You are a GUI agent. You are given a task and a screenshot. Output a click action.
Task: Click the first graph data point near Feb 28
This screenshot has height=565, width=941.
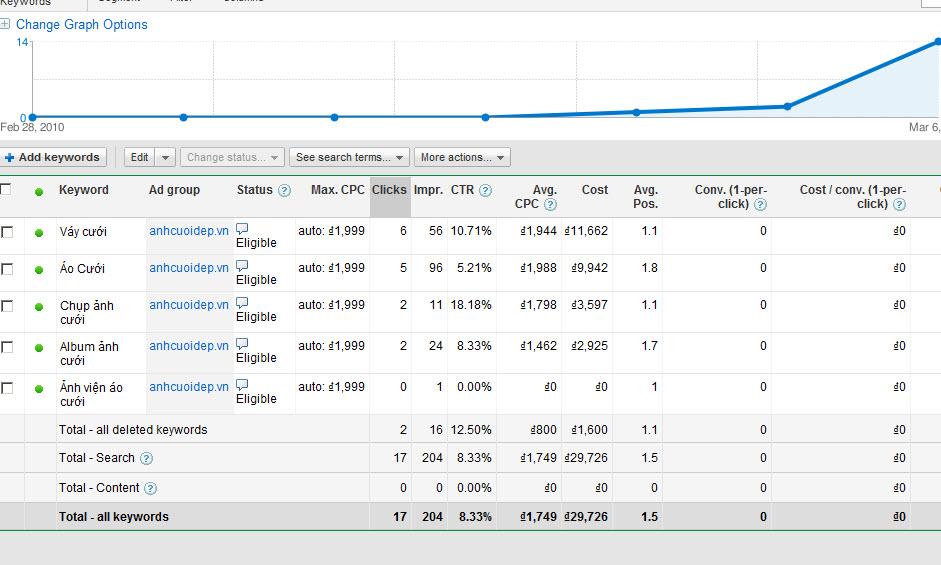coord(32,117)
